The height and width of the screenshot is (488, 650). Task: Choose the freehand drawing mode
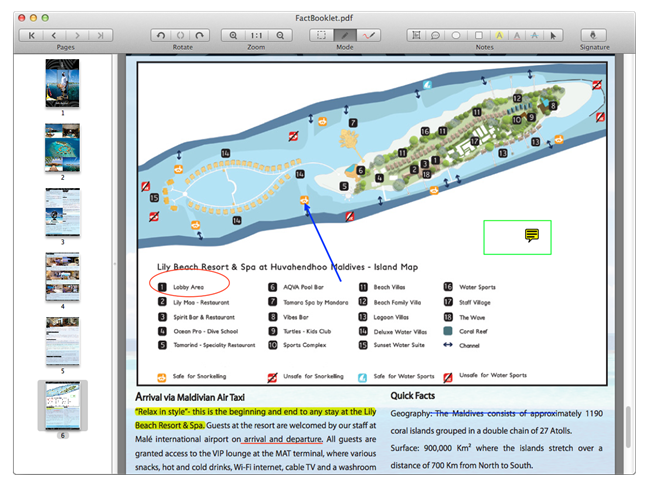369,36
